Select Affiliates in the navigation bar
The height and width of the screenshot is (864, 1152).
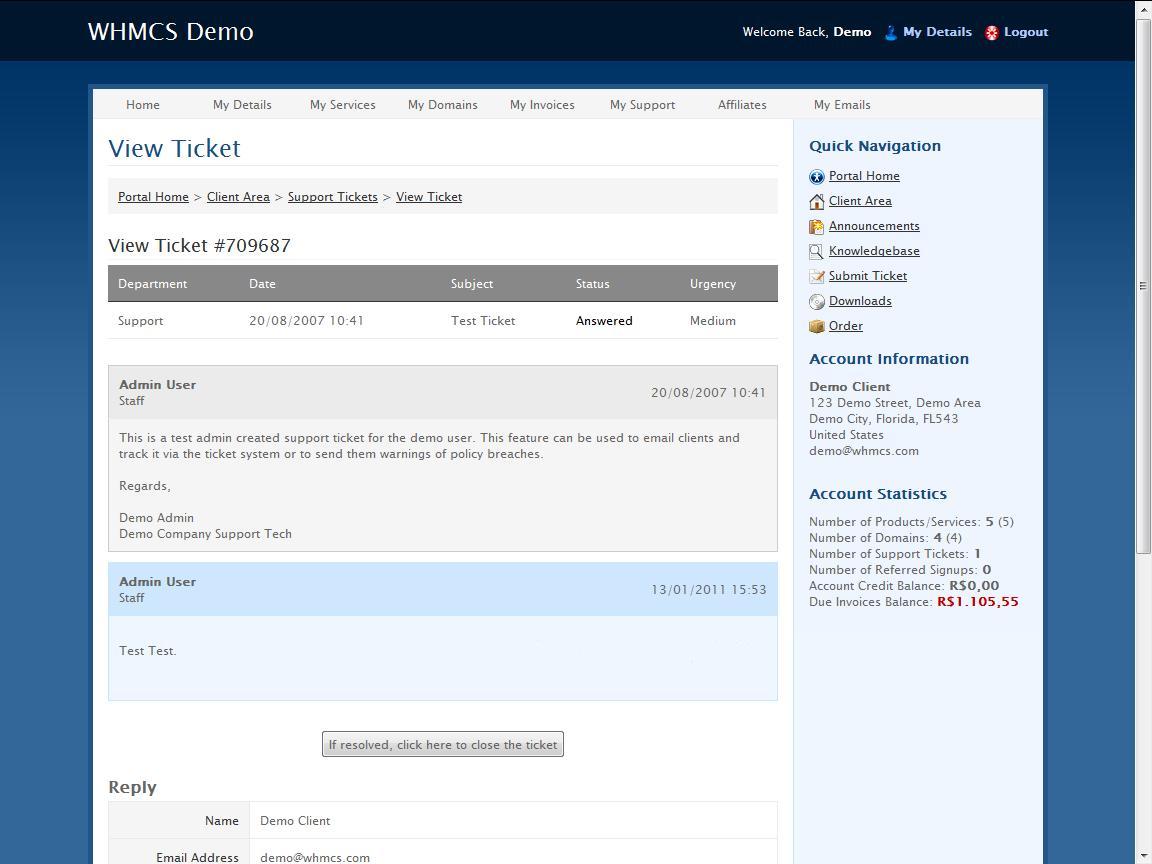[742, 105]
